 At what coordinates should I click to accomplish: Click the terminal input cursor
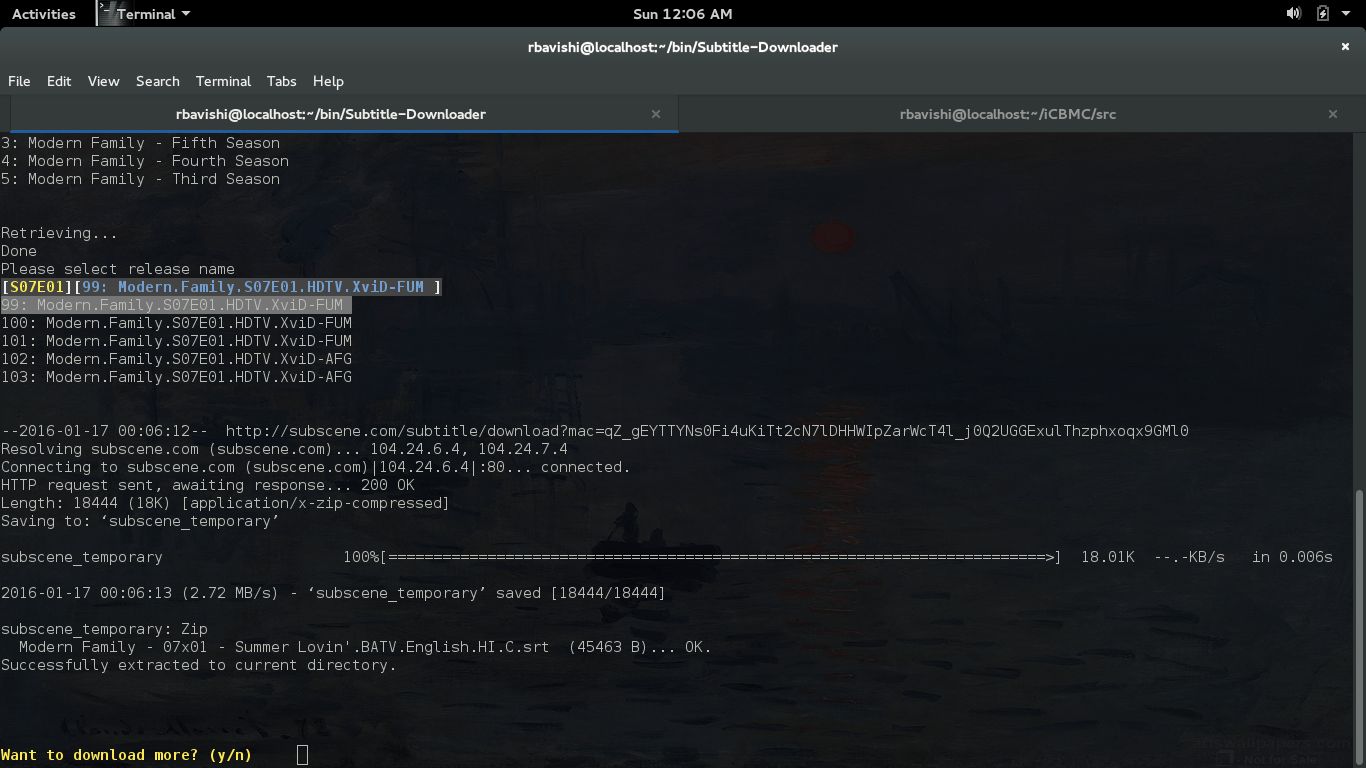coord(302,755)
